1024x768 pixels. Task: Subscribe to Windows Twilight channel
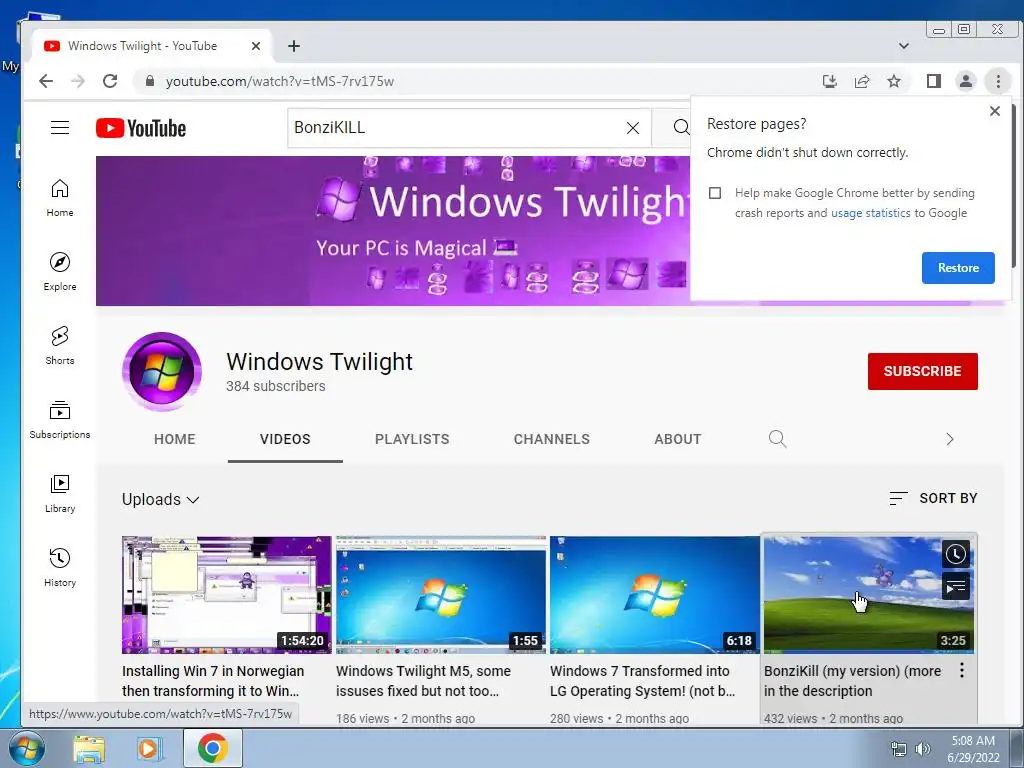(x=922, y=371)
